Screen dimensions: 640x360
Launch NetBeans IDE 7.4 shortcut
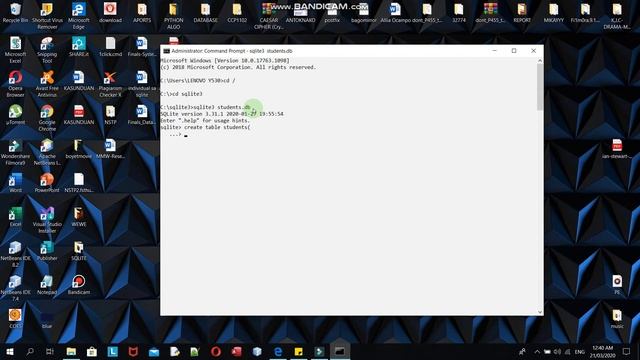(16, 288)
